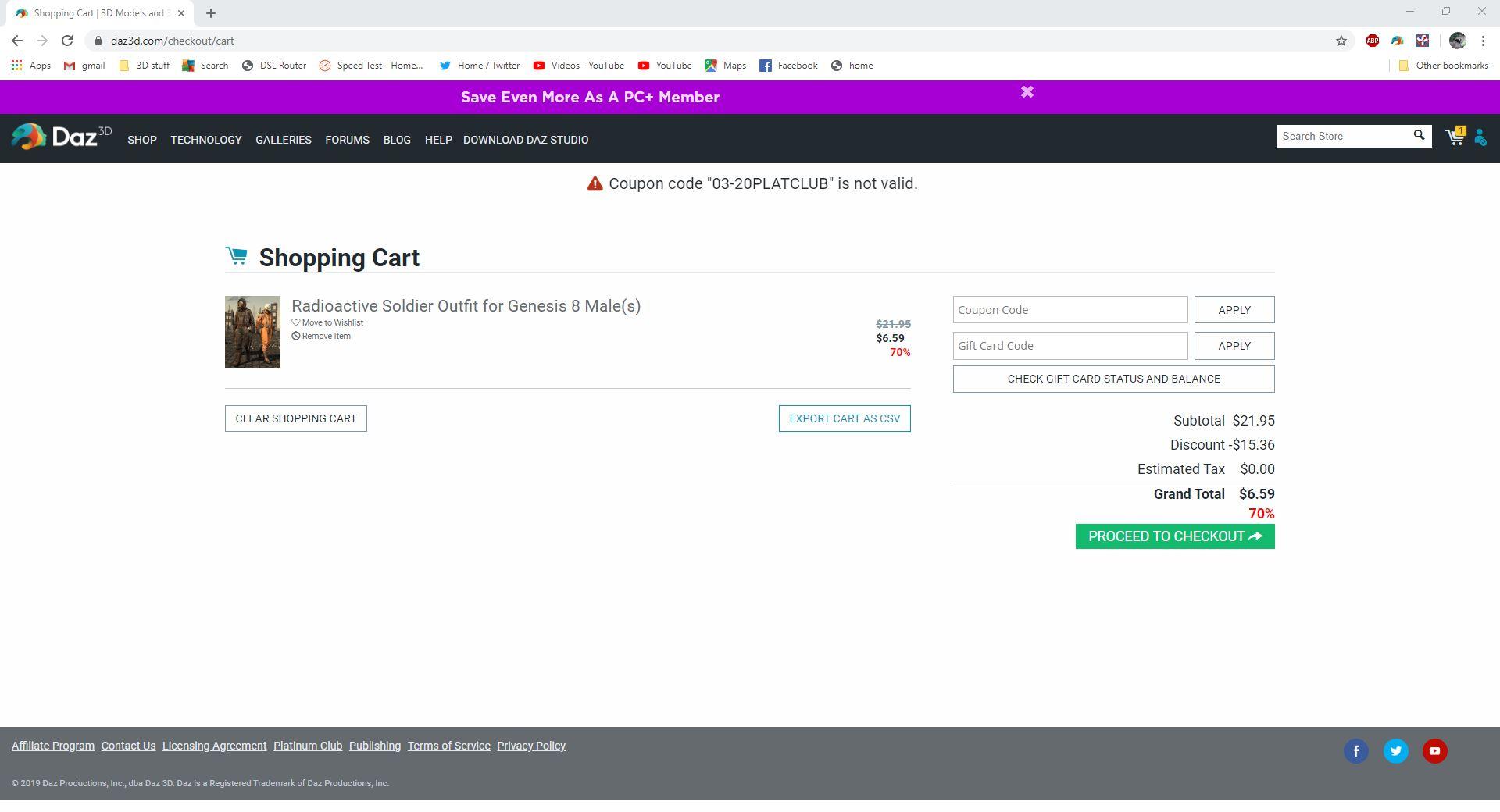Click DOWNLOAD DAZ STUDIO
Image resolution: width=1500 pixels, height=812 pixels.
526,140
